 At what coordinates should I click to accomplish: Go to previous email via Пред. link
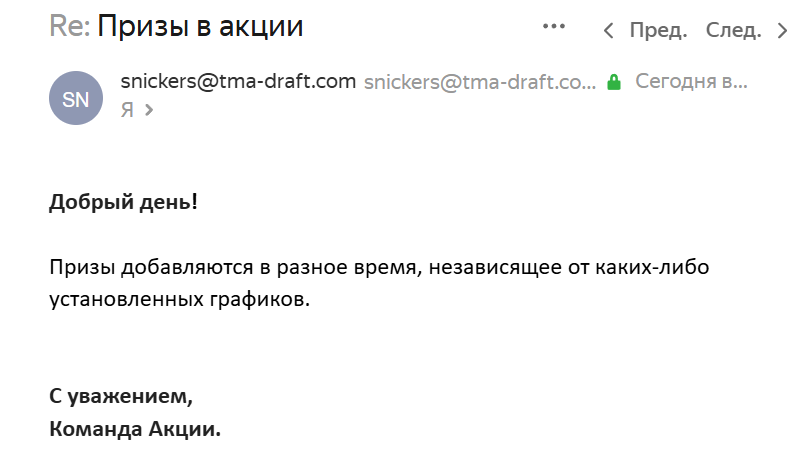coord(658,30)
